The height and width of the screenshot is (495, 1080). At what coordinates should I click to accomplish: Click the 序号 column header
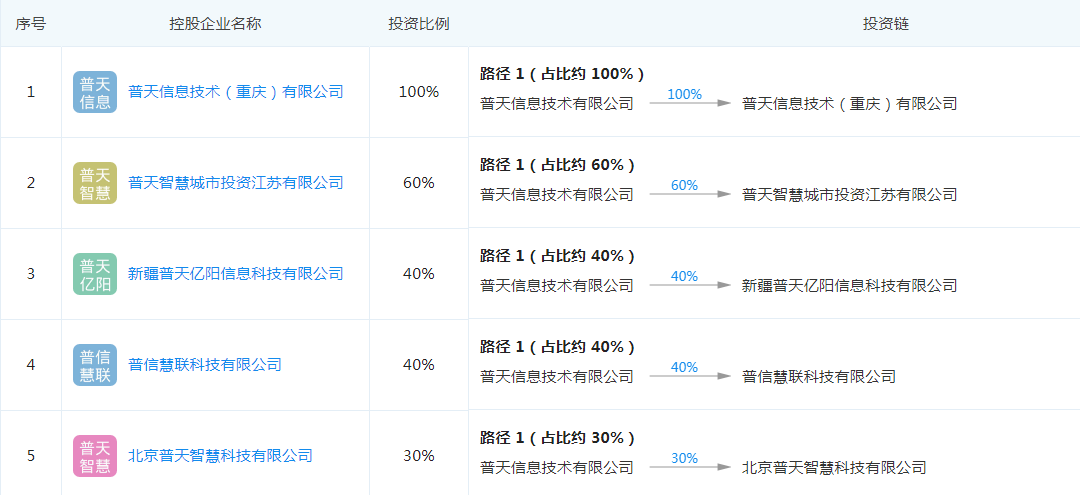[x=30, y=23]
